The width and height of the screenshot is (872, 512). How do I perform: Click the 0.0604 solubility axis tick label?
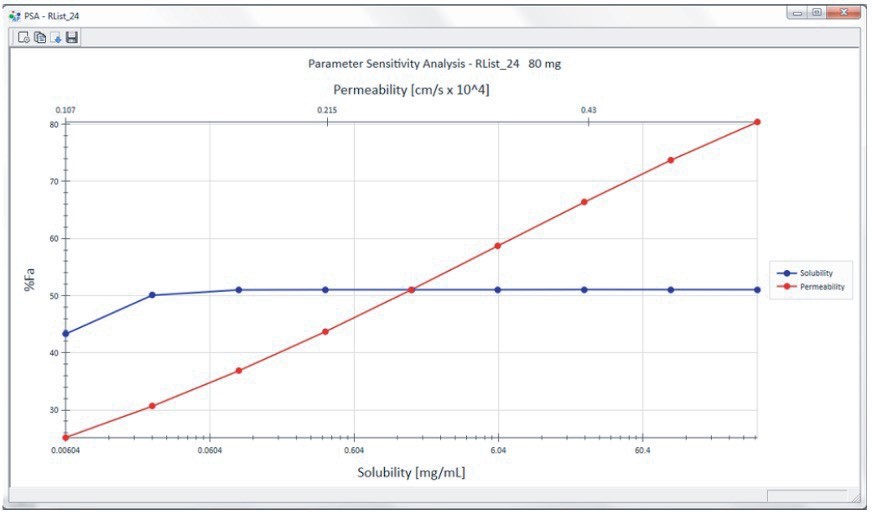[210, 450]
